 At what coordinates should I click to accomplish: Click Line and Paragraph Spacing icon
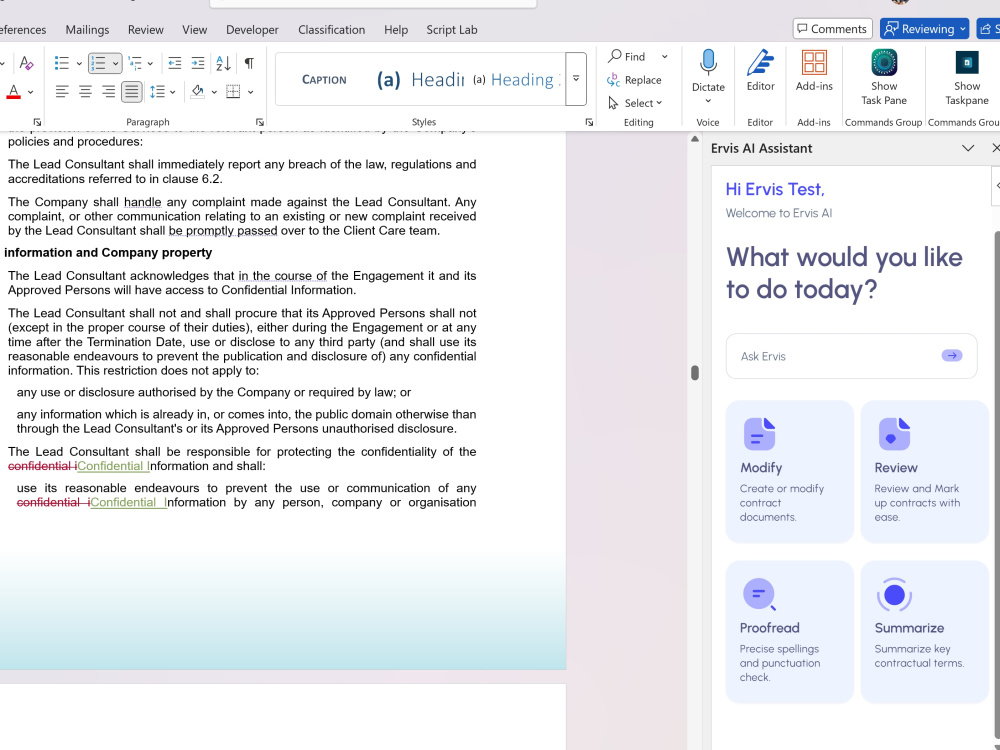(x=157, y=92)
